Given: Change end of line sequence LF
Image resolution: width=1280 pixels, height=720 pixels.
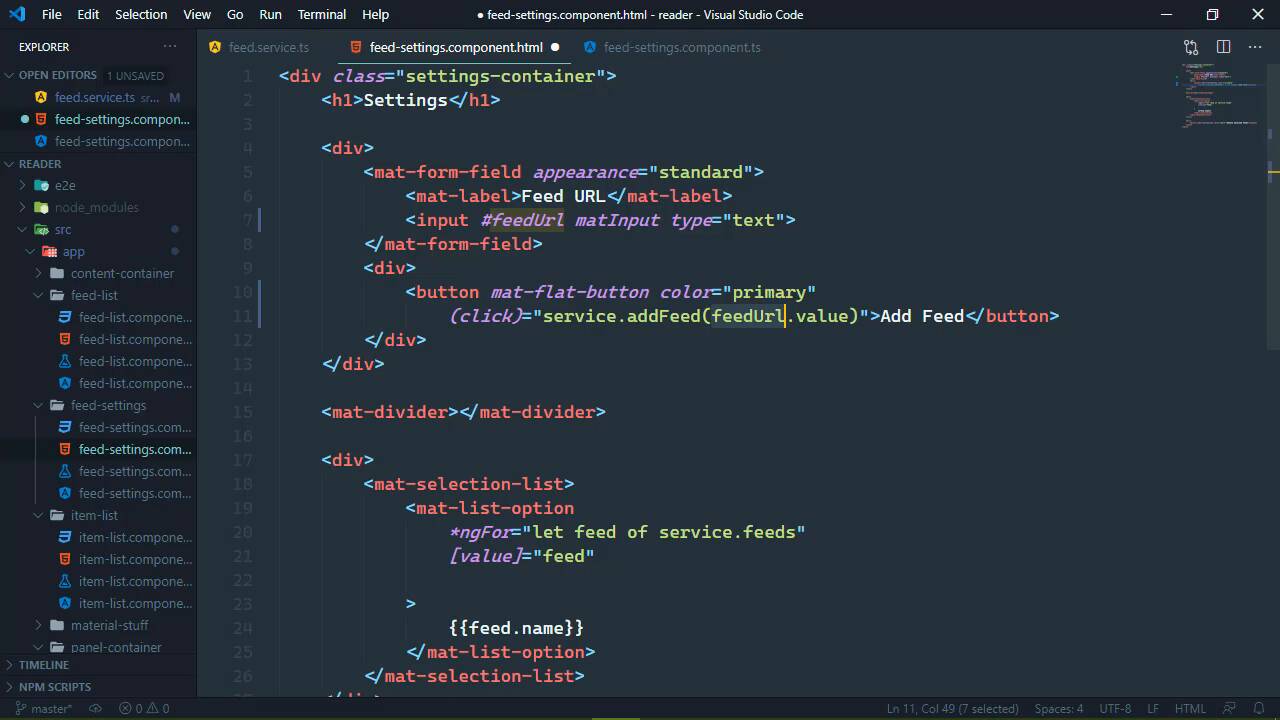Looking at the screenshot, I should [x=1153, y=708].
